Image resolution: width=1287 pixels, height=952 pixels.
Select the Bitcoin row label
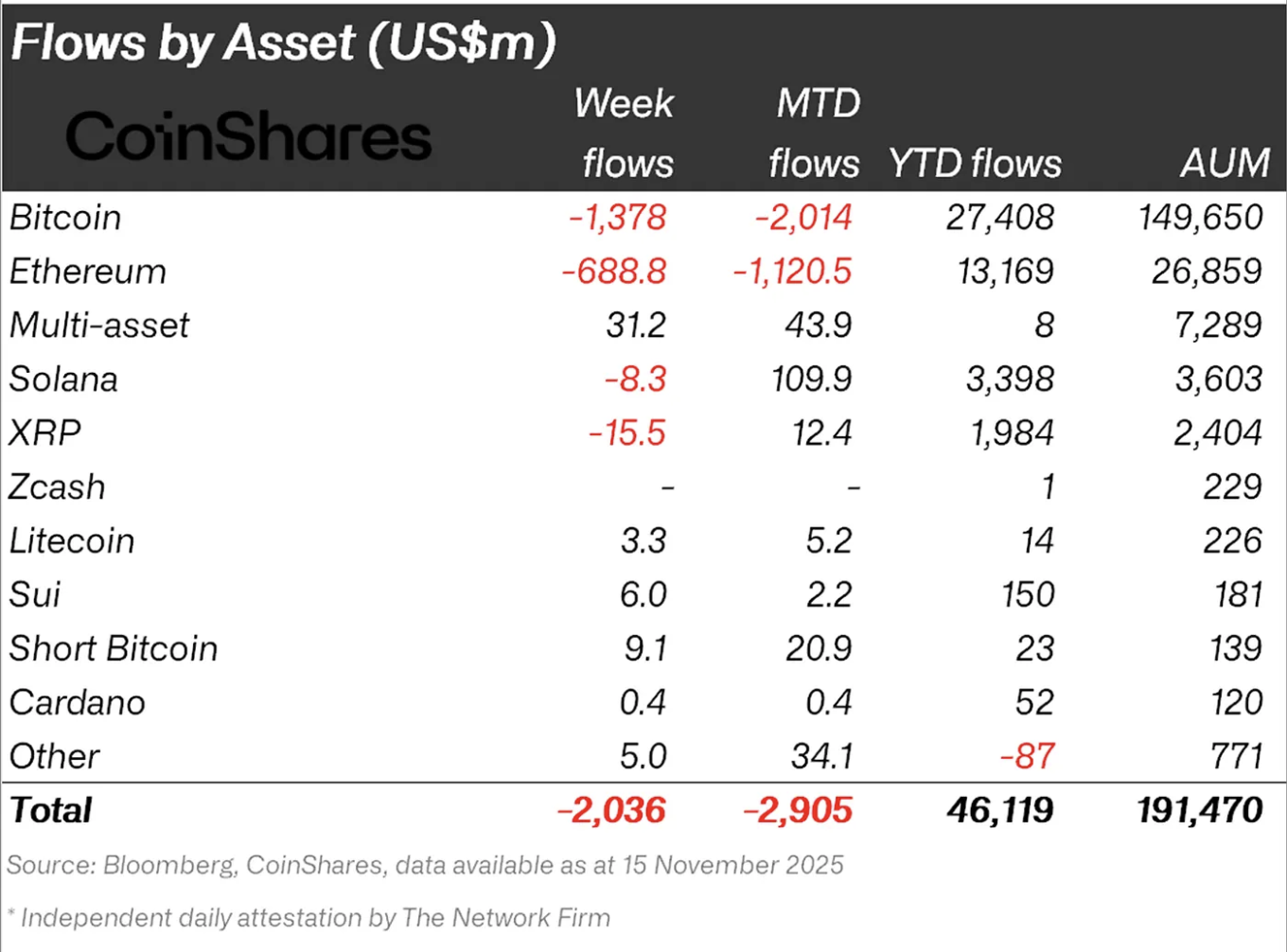click(x=65, y=218)
